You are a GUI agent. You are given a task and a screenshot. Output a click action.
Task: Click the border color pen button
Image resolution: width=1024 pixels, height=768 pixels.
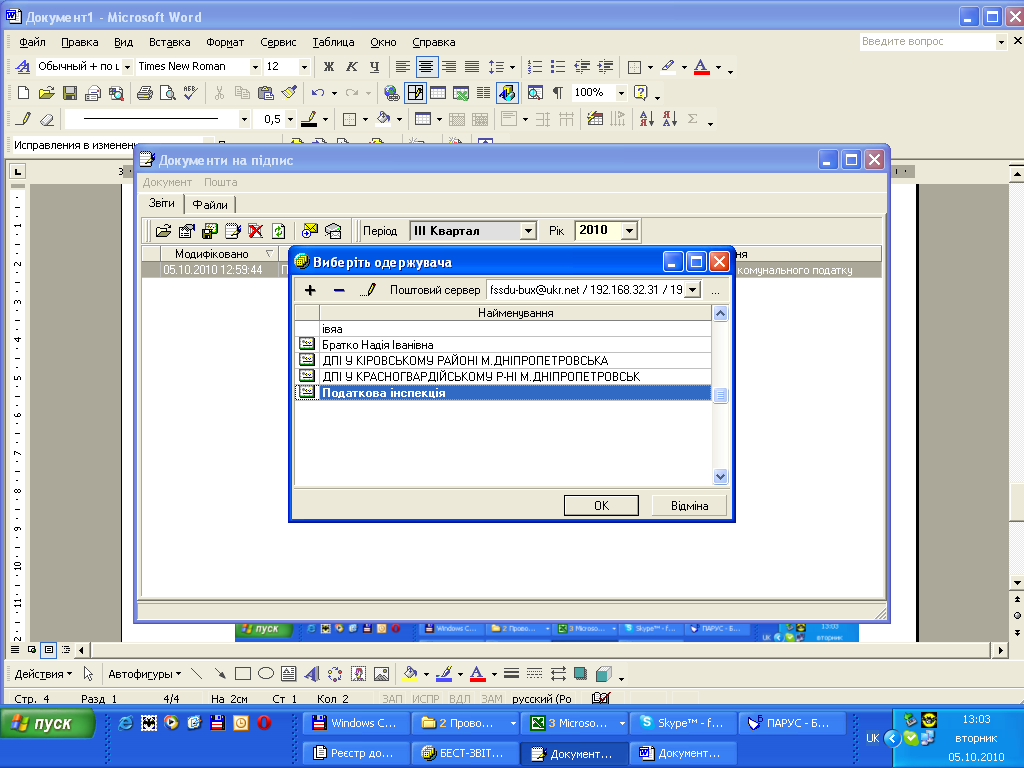pyautogui.click(x=309, y=119)
